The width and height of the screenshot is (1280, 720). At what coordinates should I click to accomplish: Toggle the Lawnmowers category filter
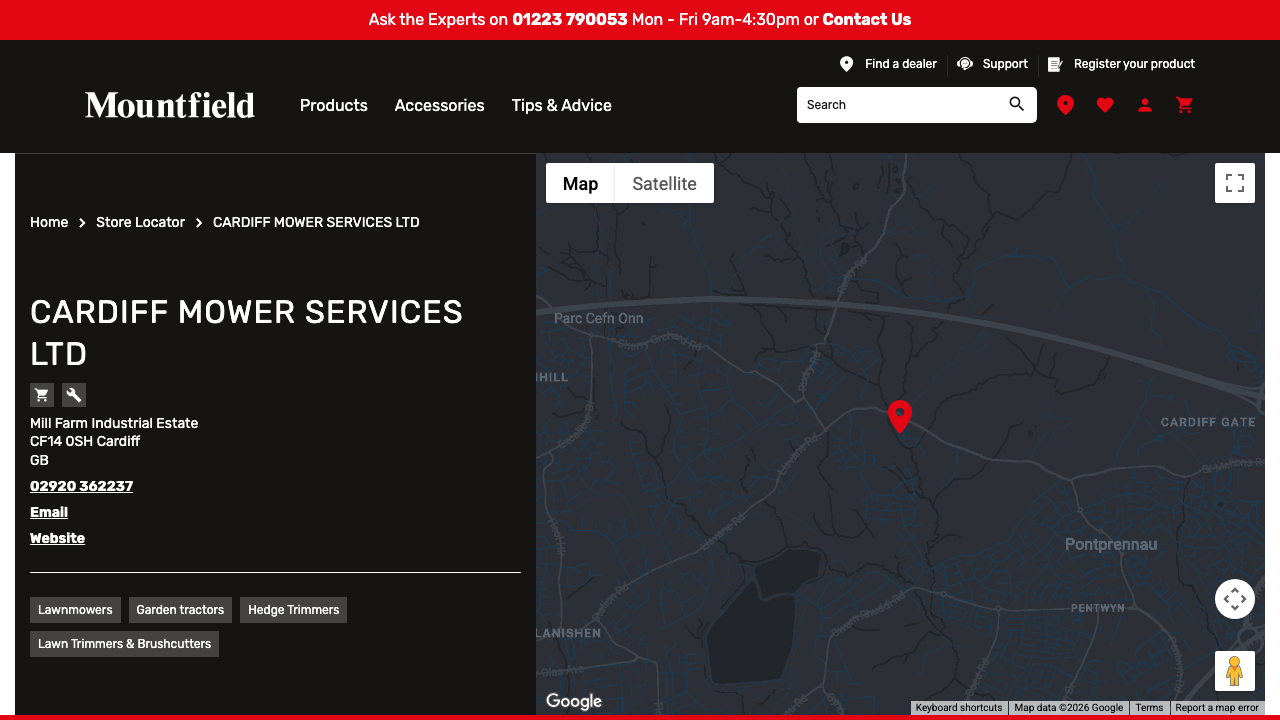pyautogui.click(x=75, y=609)
